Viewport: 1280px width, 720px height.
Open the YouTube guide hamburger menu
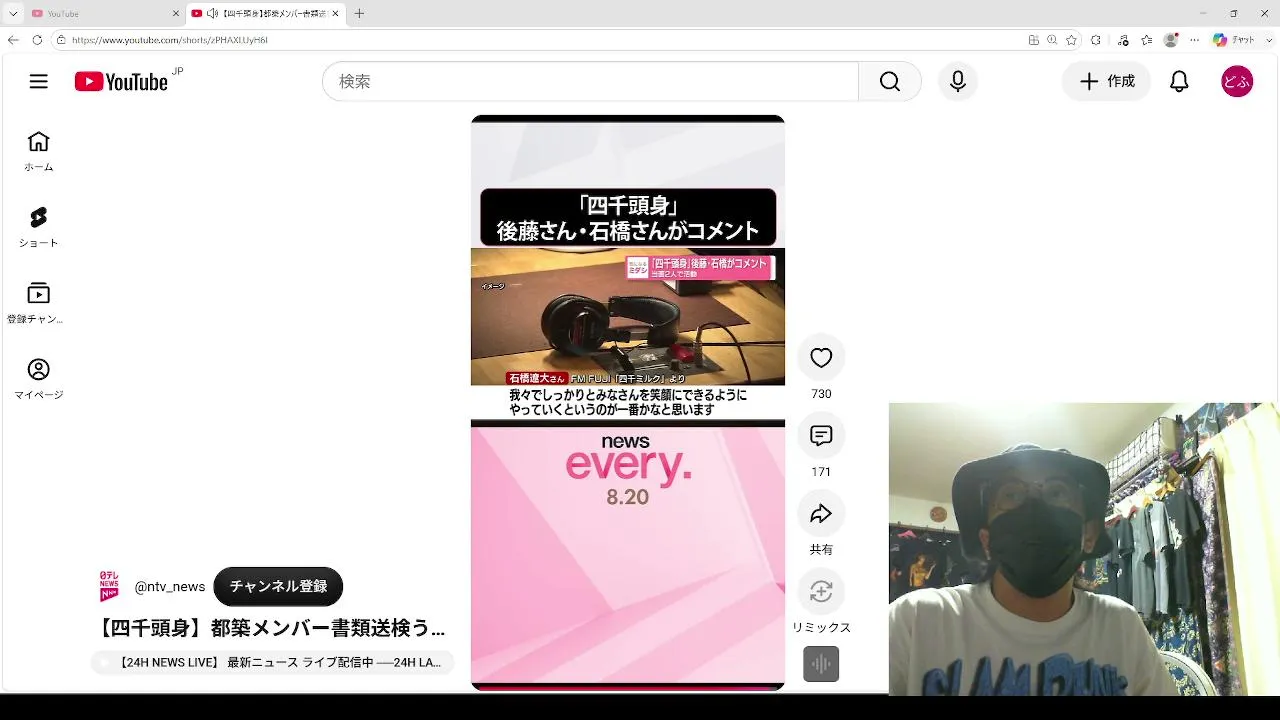coord(39,82)
